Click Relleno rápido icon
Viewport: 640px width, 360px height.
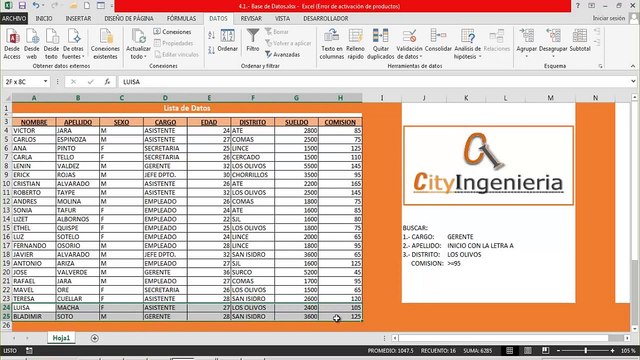coord(356,44)
